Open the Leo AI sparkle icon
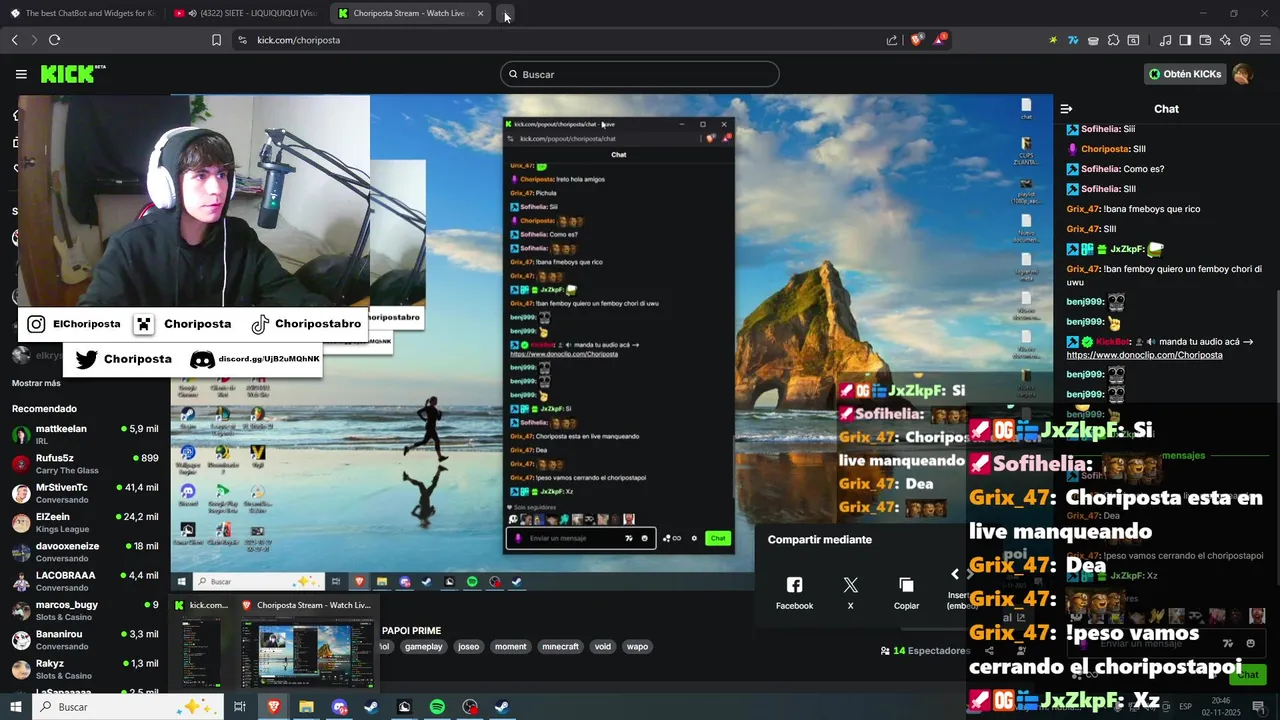This screenshot has height=720, width=1280. (1225, 40)
